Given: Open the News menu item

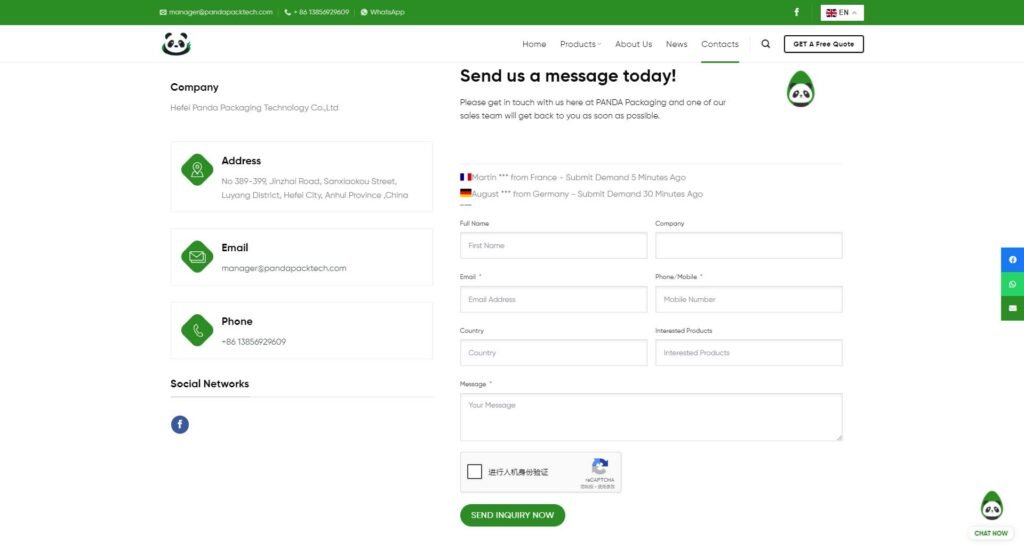Looking at the screenshot, I should (676, 44).
